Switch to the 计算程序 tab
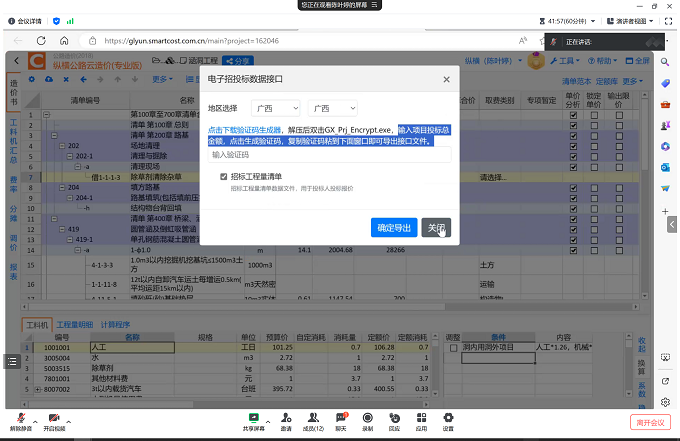This screenshot has height=441, width=680. click(x=115, y=325)
